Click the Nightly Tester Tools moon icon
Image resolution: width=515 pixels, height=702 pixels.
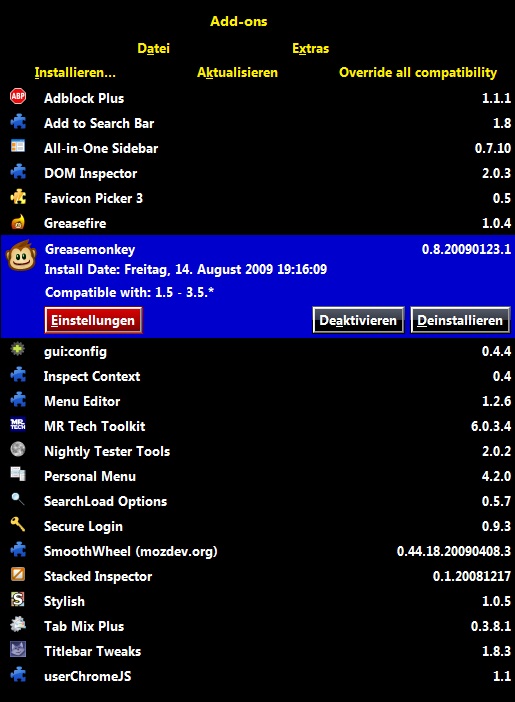point(18,449)
